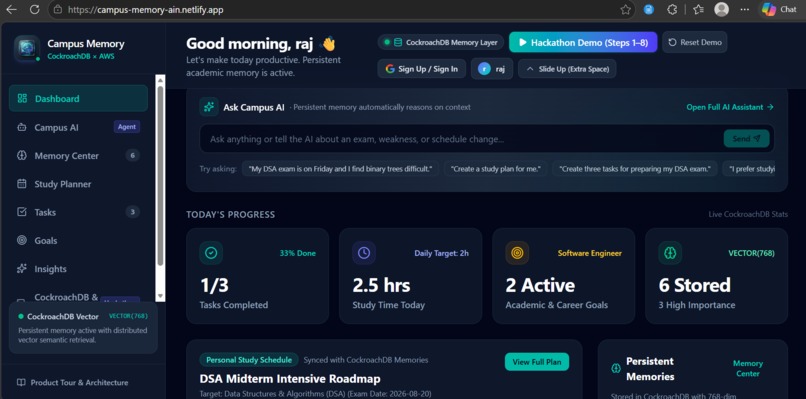The width and height of the screenshot is (806, 399).
Task: Click the address bar URL field
Action: click(334, 9)
